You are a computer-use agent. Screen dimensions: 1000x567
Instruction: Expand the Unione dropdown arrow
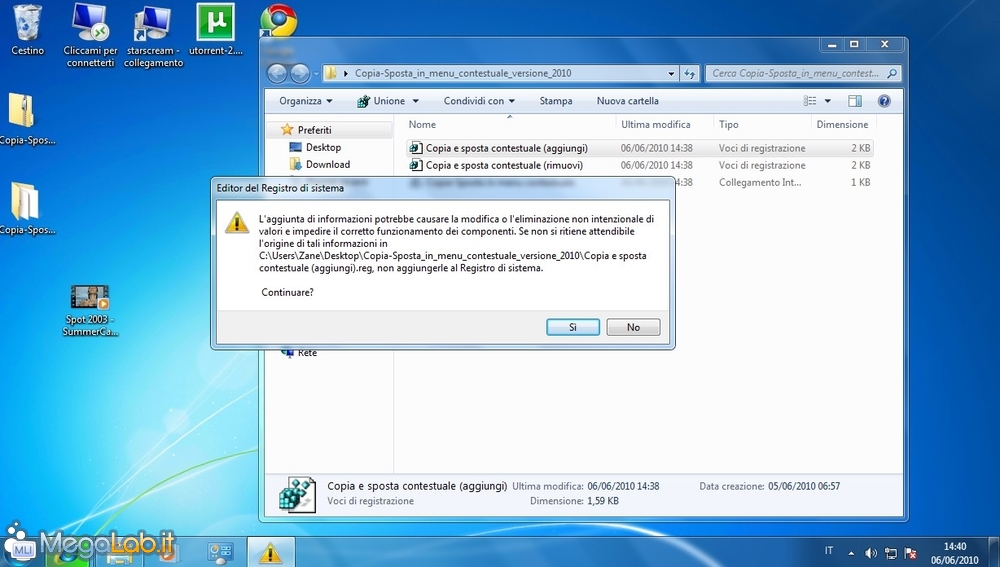(416, 101)
